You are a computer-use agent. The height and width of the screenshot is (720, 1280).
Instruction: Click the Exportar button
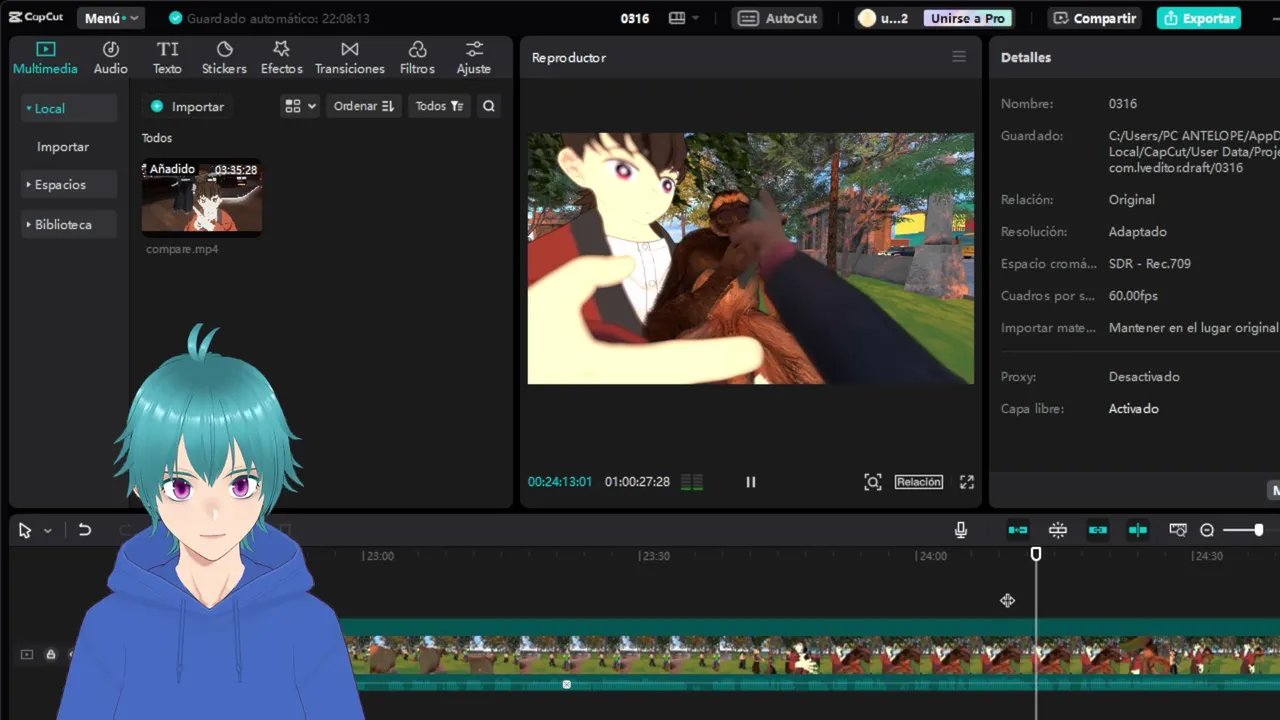coord(1199,18)
